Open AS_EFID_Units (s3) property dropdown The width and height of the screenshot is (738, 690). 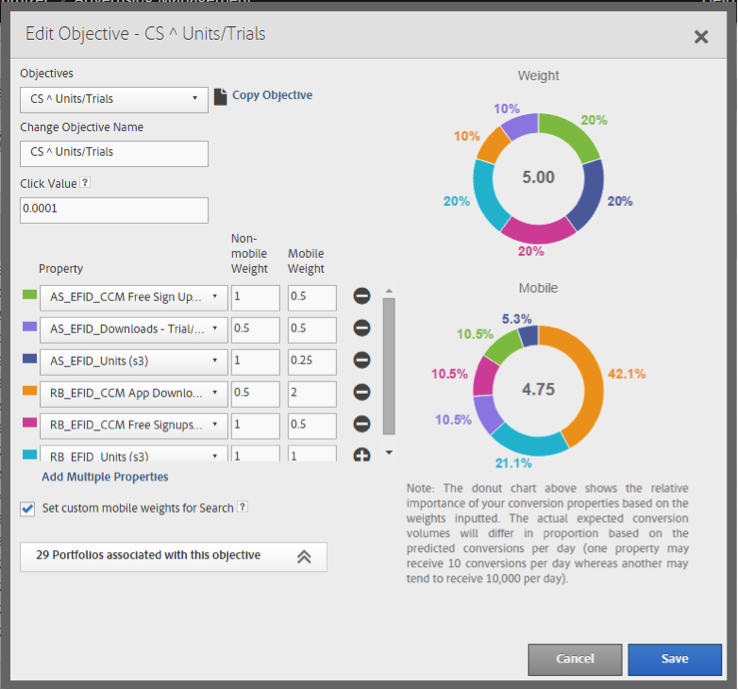point(134,361)
